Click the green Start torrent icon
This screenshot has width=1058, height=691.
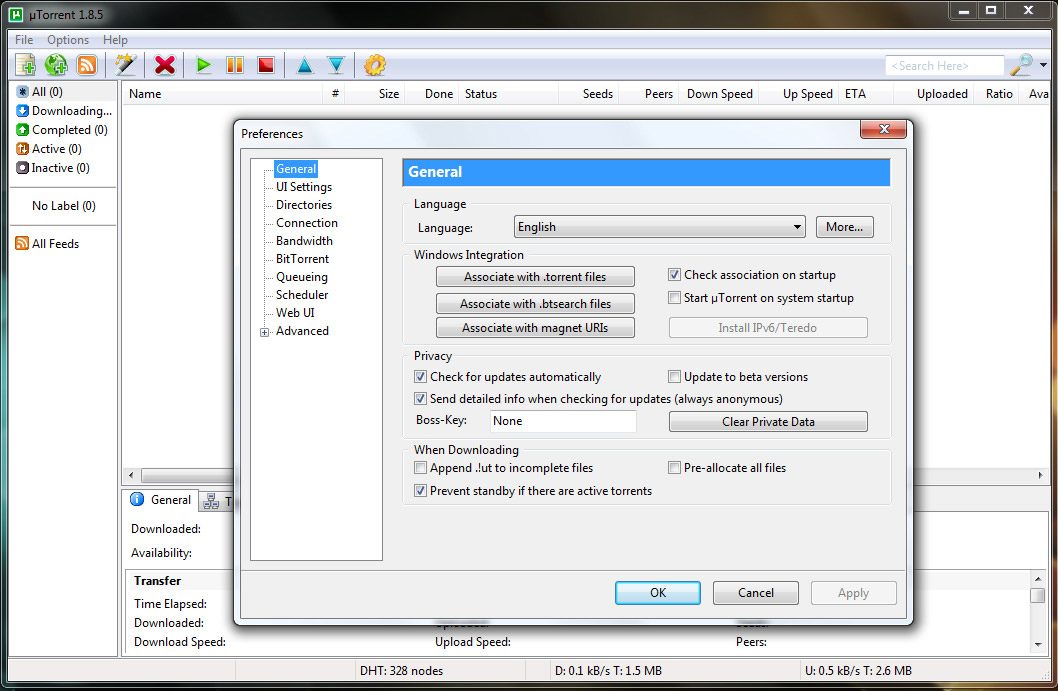coord(203,65)
